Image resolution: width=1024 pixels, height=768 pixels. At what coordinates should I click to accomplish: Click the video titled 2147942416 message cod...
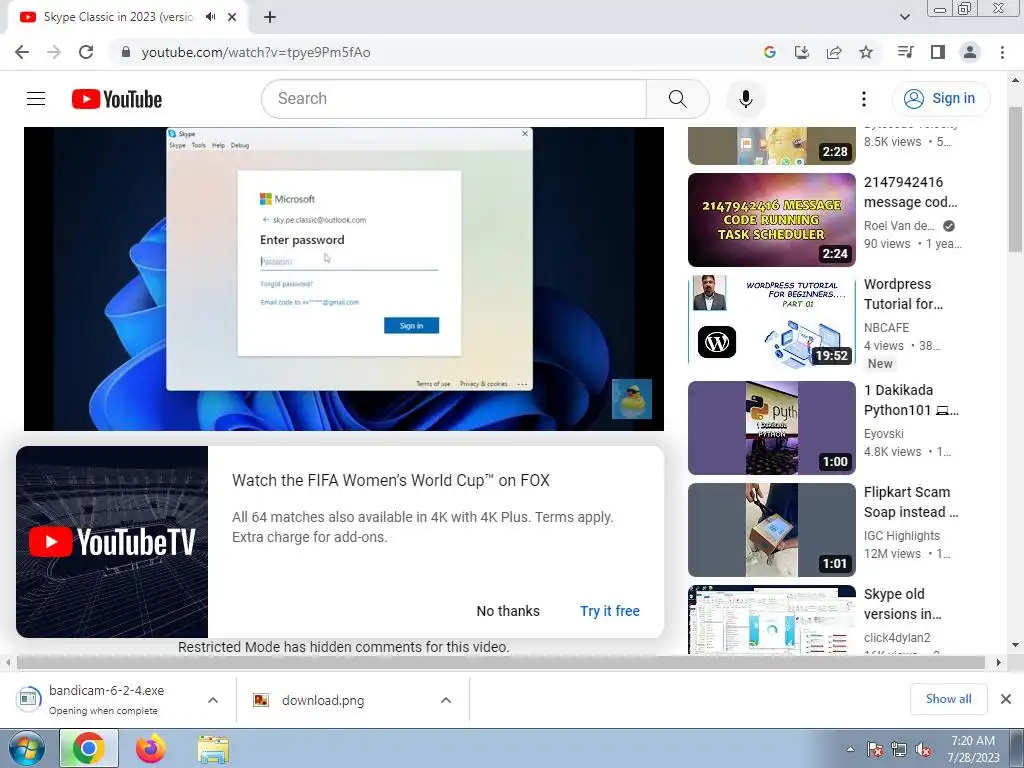pyautogui.click(x=910, y=192)
